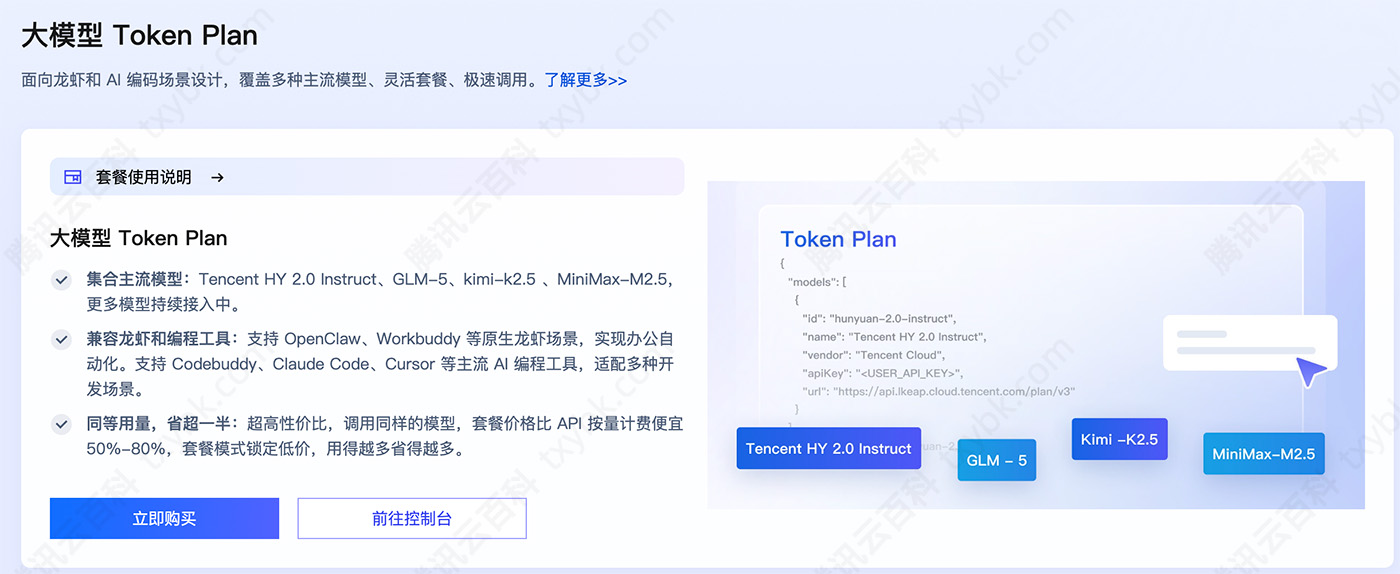The width and height of the screenshot is (1400, 574).
Task: Click the page title 大模型 Token Plan
Action: coord(140,36)
